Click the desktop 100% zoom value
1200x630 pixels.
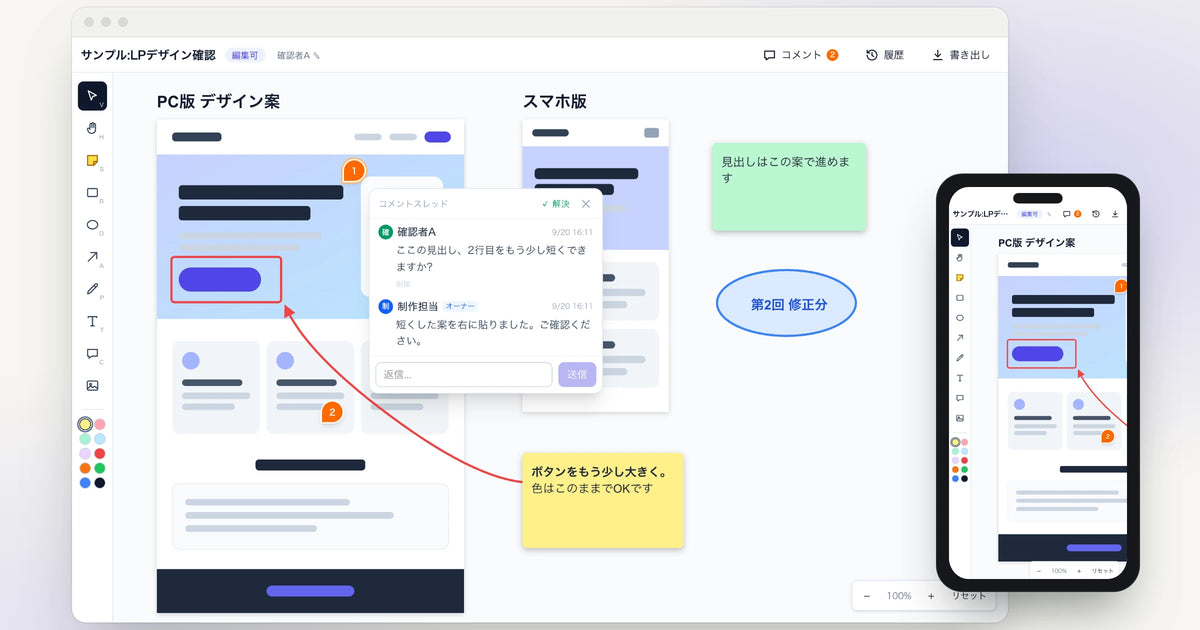click(x=899, y=596)
